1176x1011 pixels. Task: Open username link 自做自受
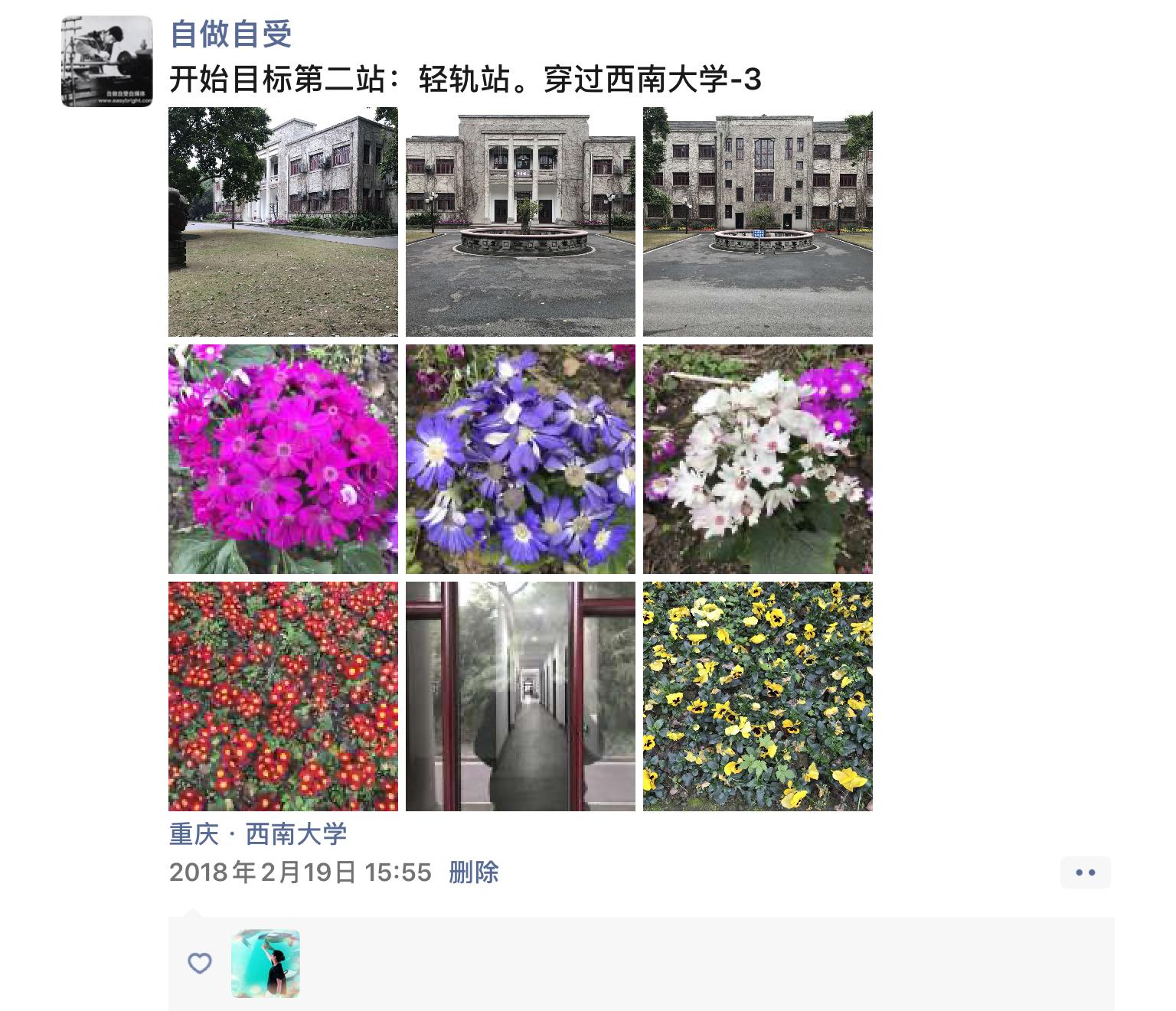(x=231, y=34)
